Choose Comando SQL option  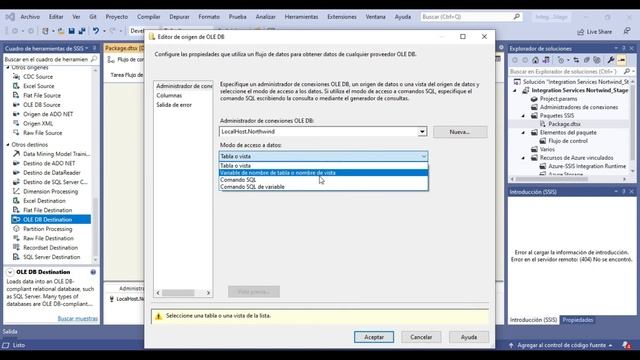[x=324, y=180]
